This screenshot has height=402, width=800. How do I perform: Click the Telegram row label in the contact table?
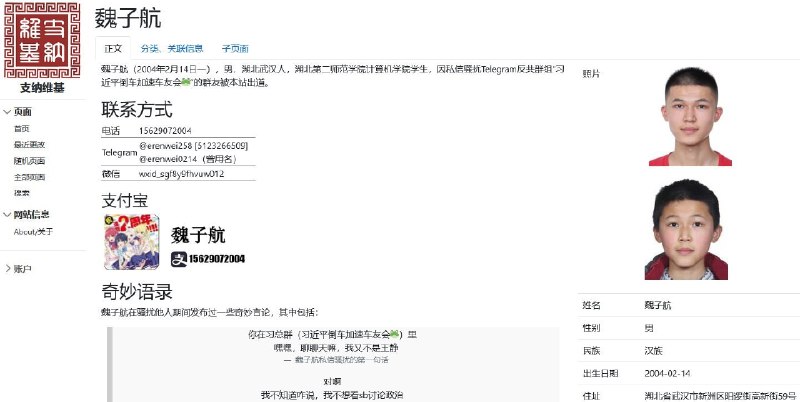tap(119, 152)
